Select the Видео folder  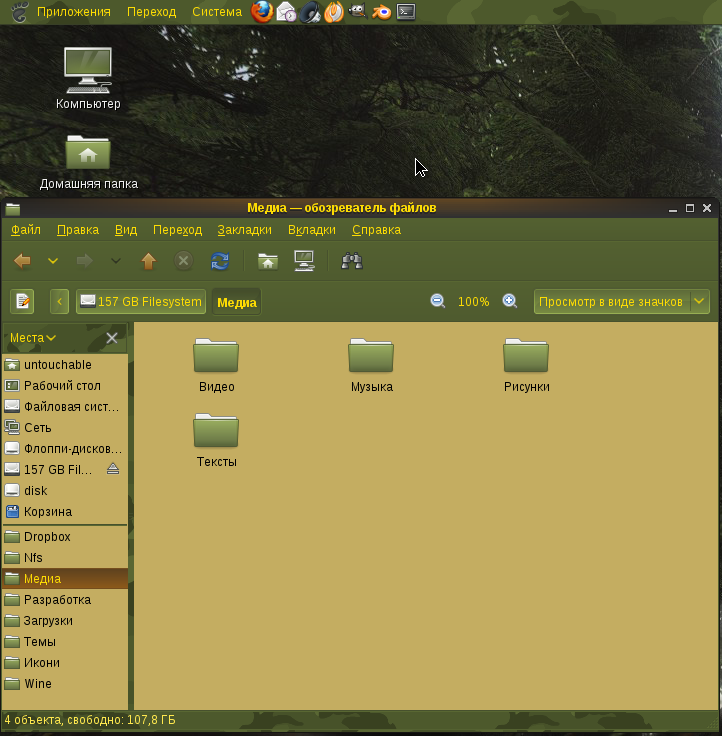[216, 365]
